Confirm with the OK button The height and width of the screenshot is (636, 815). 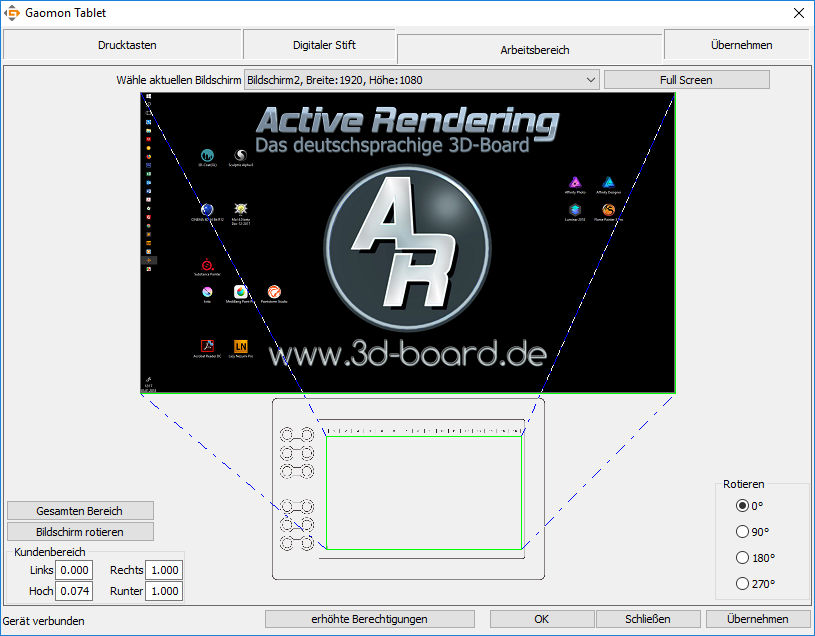tap(542, 619)
